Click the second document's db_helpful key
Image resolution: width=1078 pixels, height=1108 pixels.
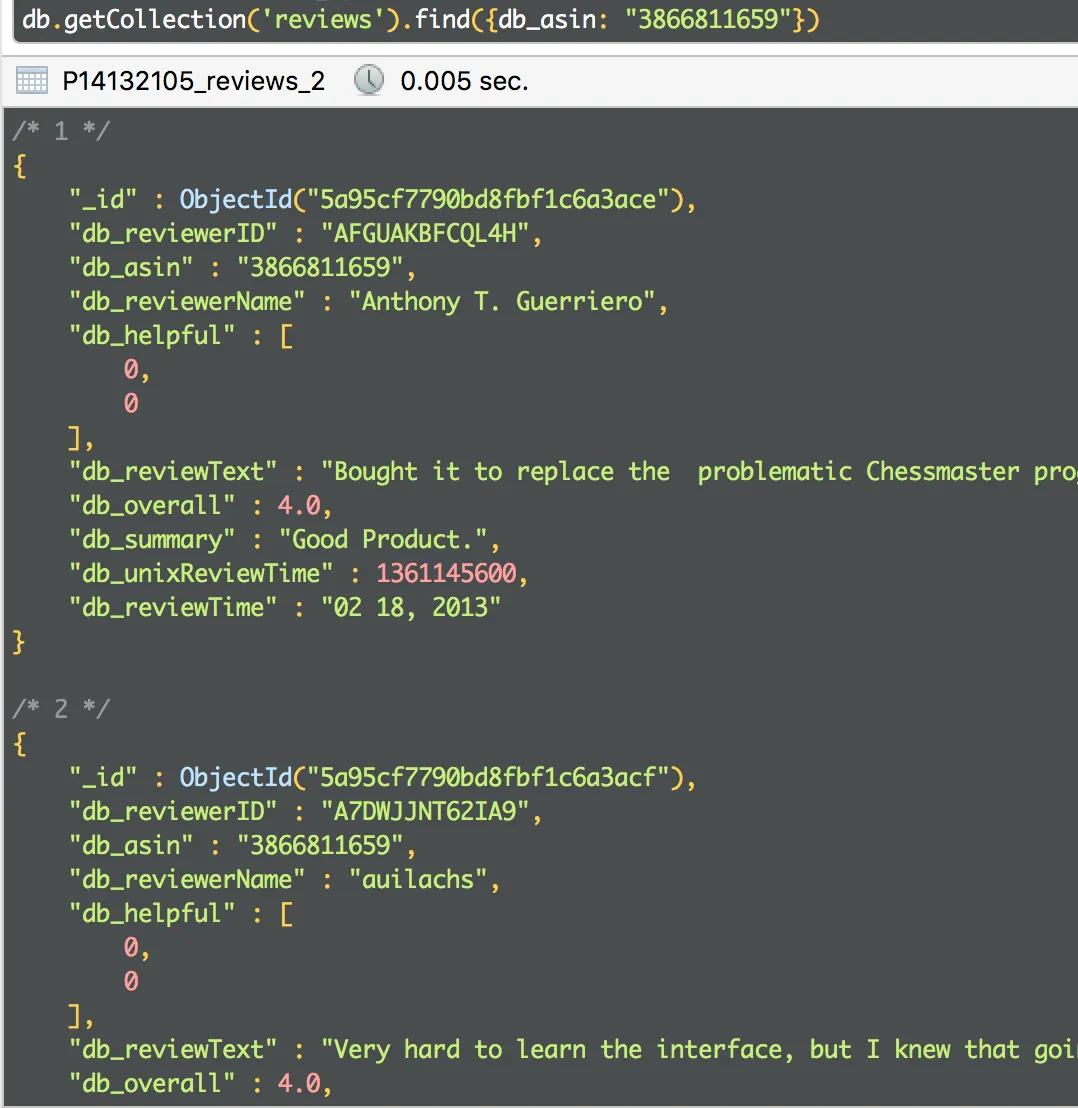(152, 914)
